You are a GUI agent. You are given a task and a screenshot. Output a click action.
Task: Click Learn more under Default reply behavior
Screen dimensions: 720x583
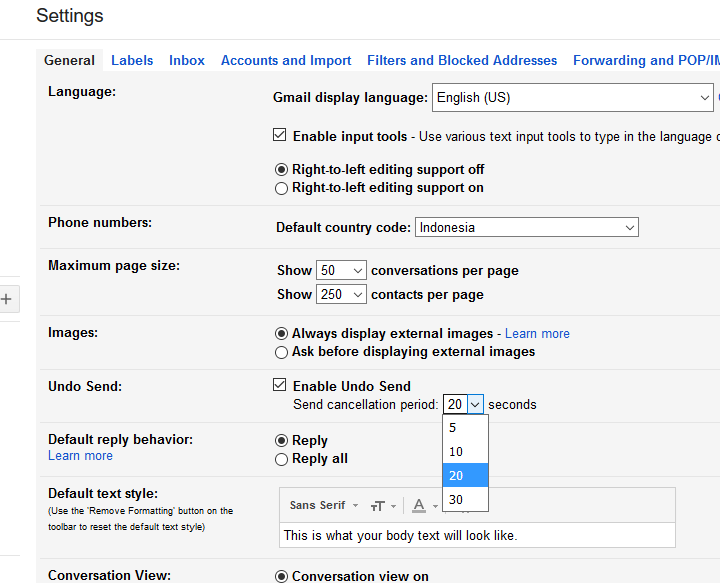click(x=80, y=455)
